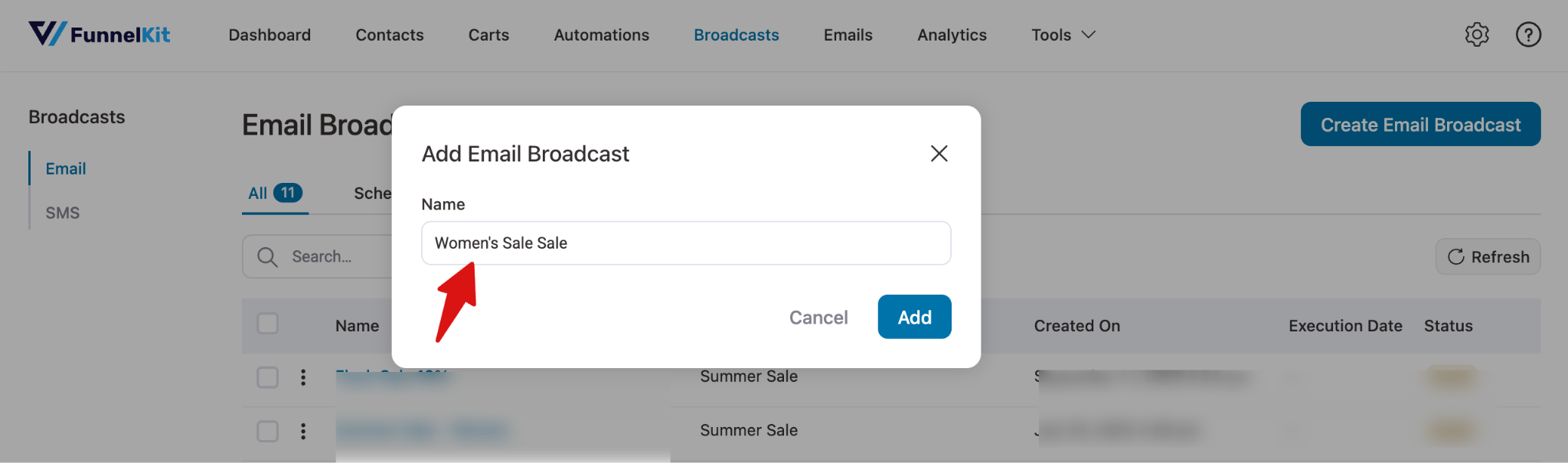This screenshot has width=1568, height=463.
Task: Open the kebab menu on the first broadcast row
Action: click(x=304, y=377)
